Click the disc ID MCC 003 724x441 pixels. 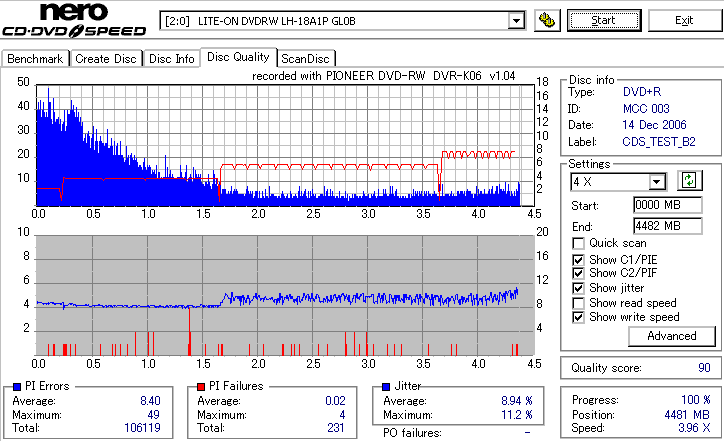click(x=646, y=109)
